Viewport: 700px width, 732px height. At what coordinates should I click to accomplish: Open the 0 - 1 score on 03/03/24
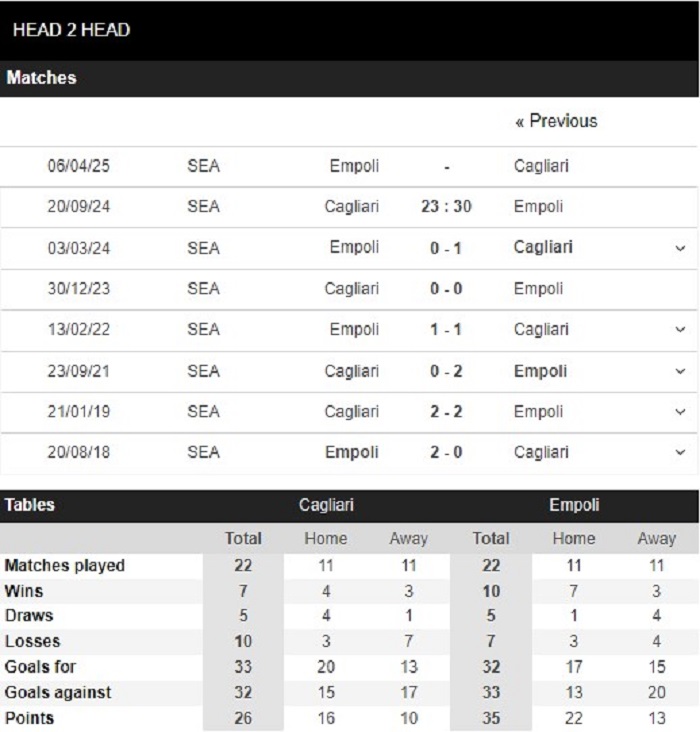pos(446,248)
